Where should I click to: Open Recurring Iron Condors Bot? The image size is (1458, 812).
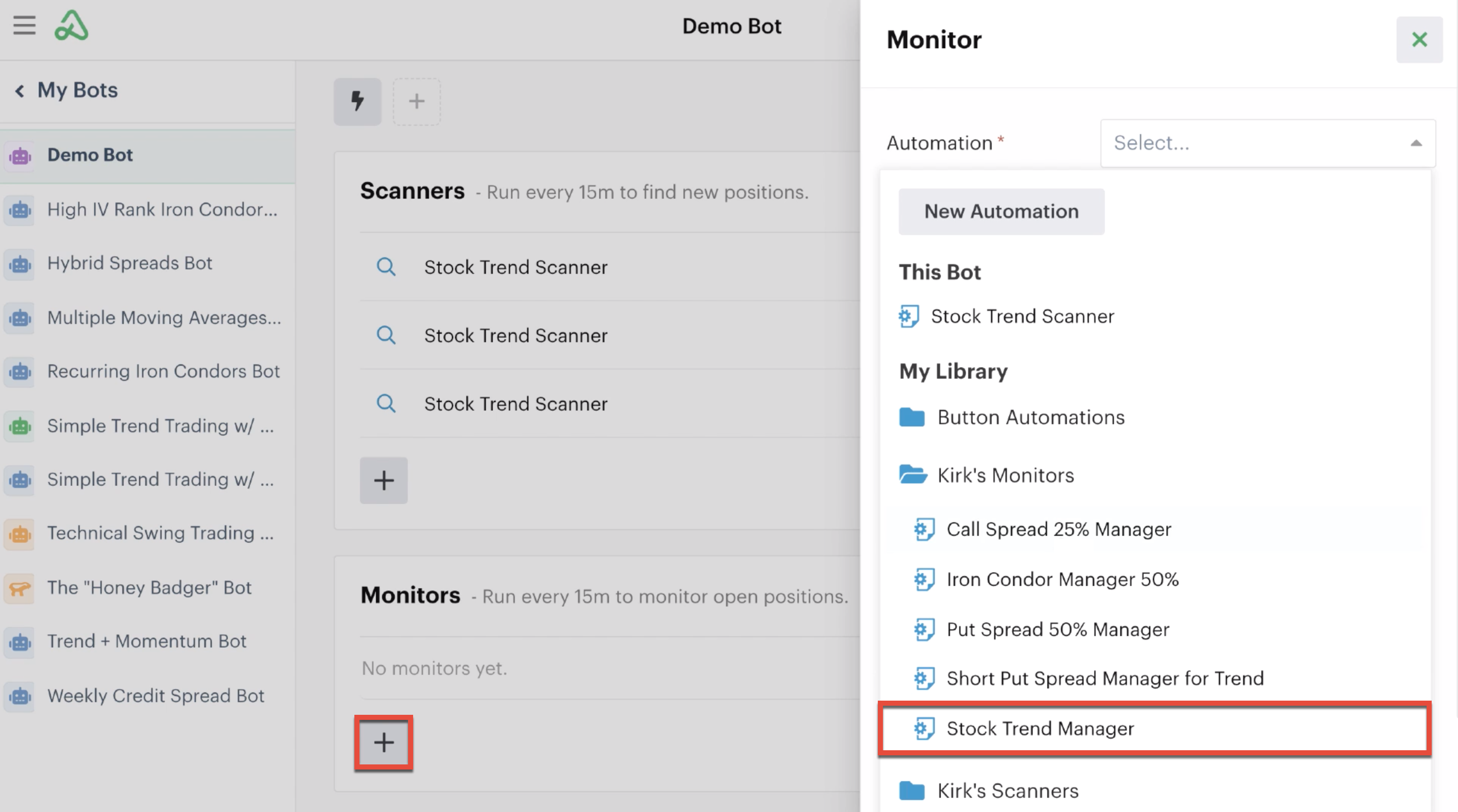click(147, 372)
